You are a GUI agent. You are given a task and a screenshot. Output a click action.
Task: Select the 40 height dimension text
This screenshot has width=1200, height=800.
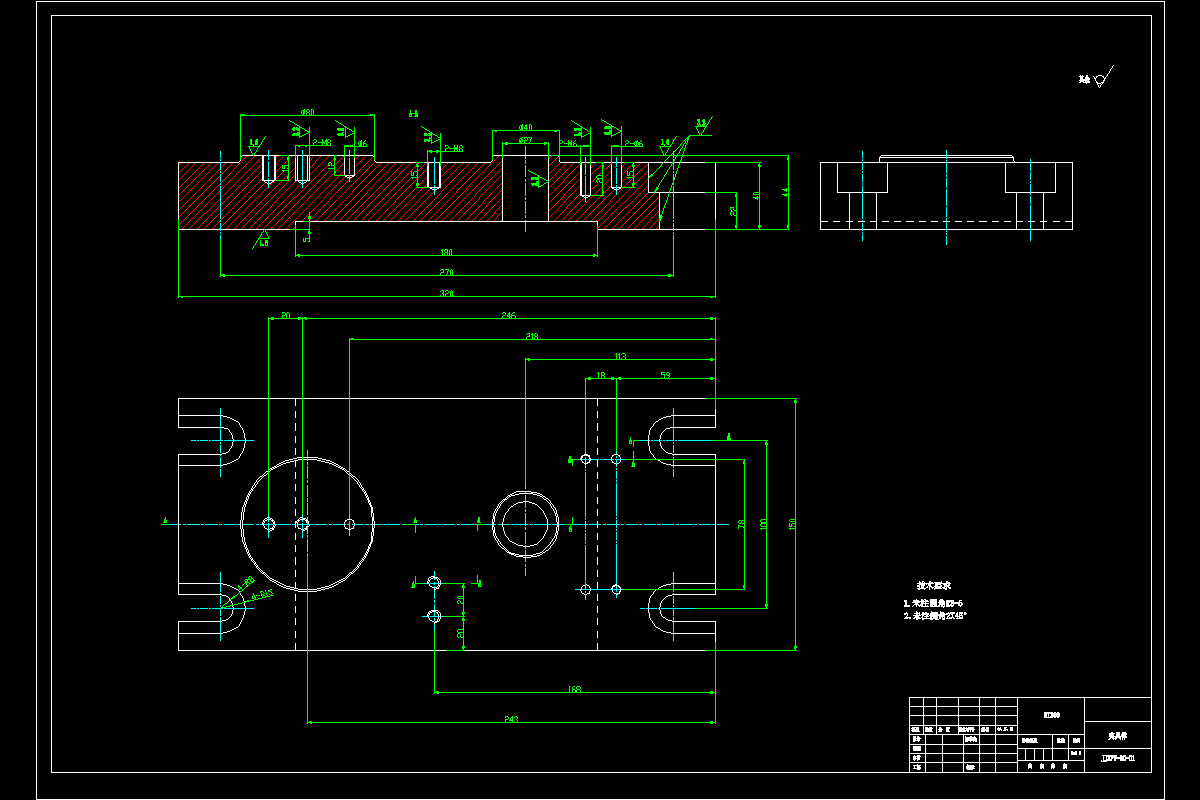(757, 195)
